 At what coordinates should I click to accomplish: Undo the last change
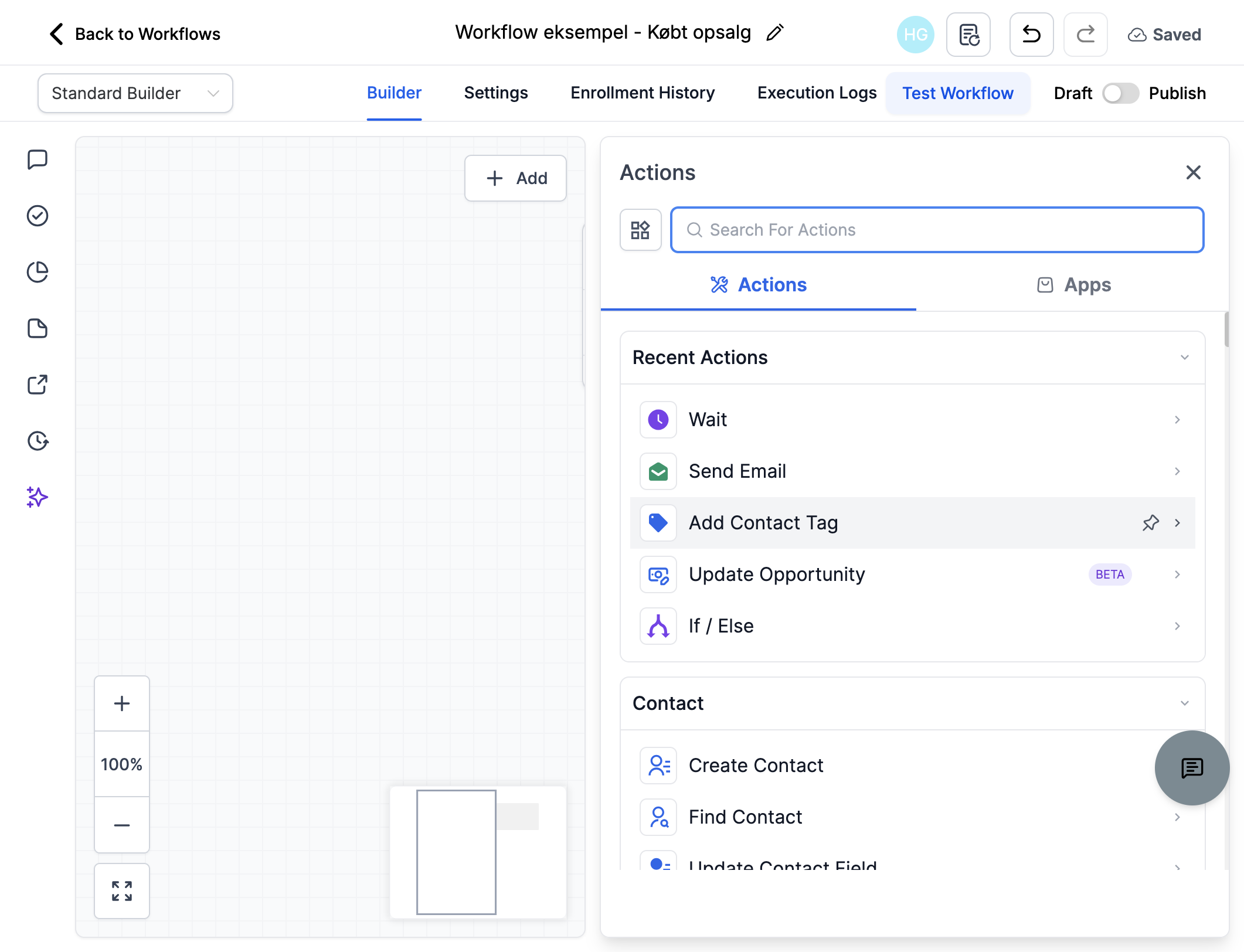(x=1031, y=35)
